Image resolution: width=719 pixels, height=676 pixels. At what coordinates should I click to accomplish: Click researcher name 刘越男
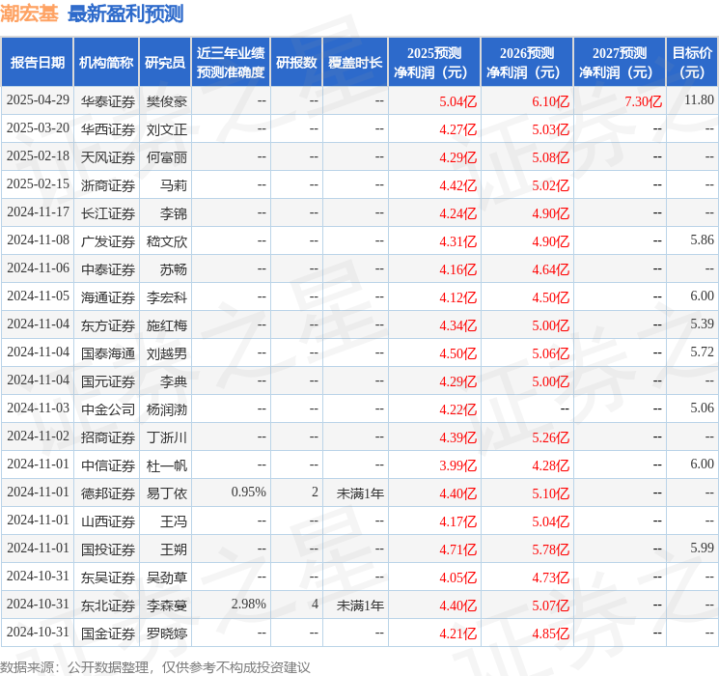pyautogui.click(x=166, y=353)
